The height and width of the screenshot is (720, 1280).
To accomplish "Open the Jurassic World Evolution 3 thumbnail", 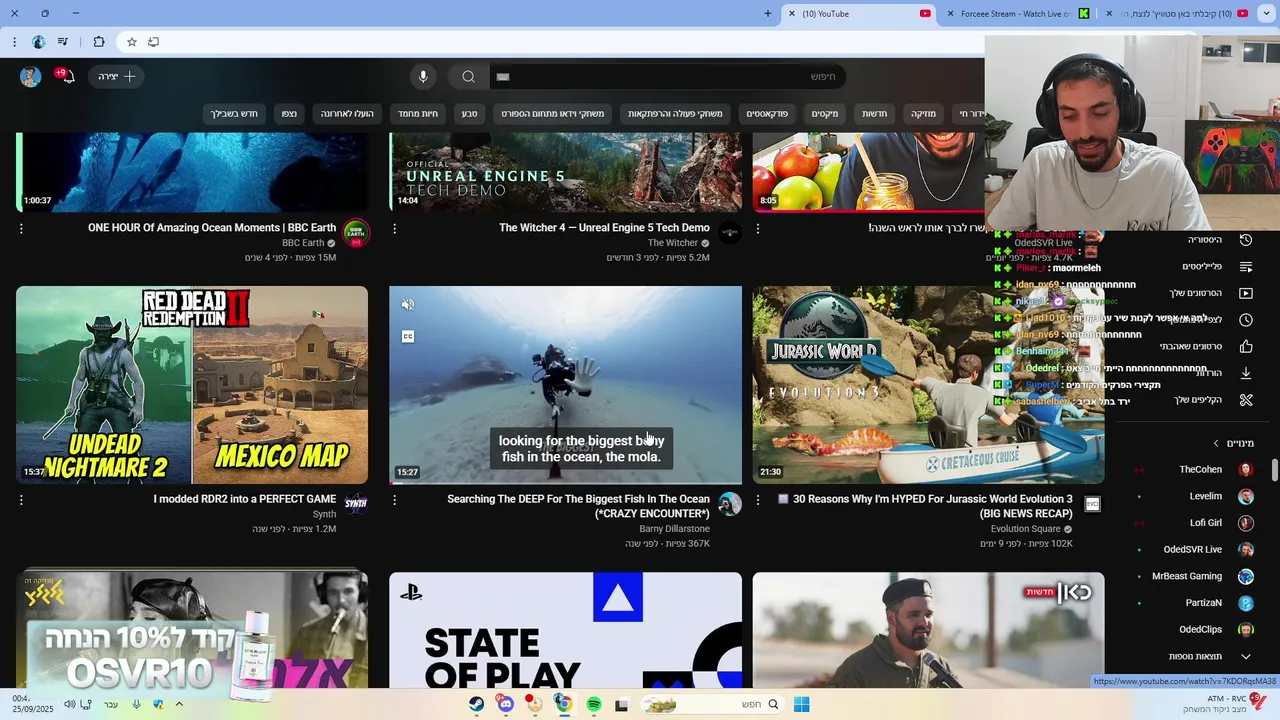I will (x=928, y=385).
